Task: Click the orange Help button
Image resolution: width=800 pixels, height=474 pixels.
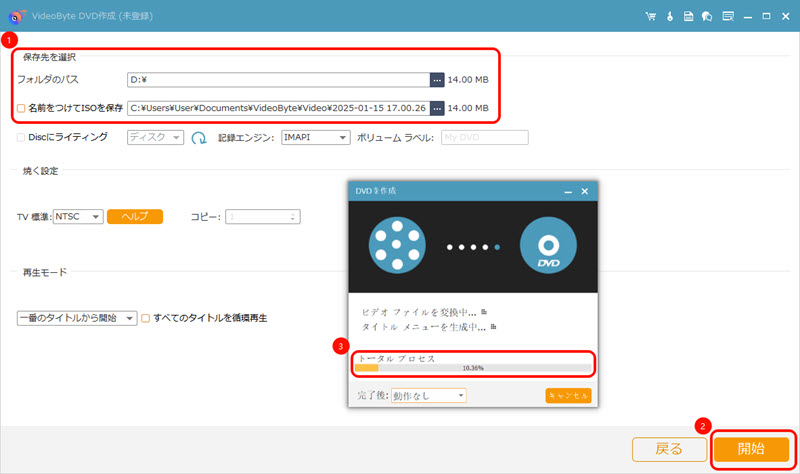Action: (135, 217)
